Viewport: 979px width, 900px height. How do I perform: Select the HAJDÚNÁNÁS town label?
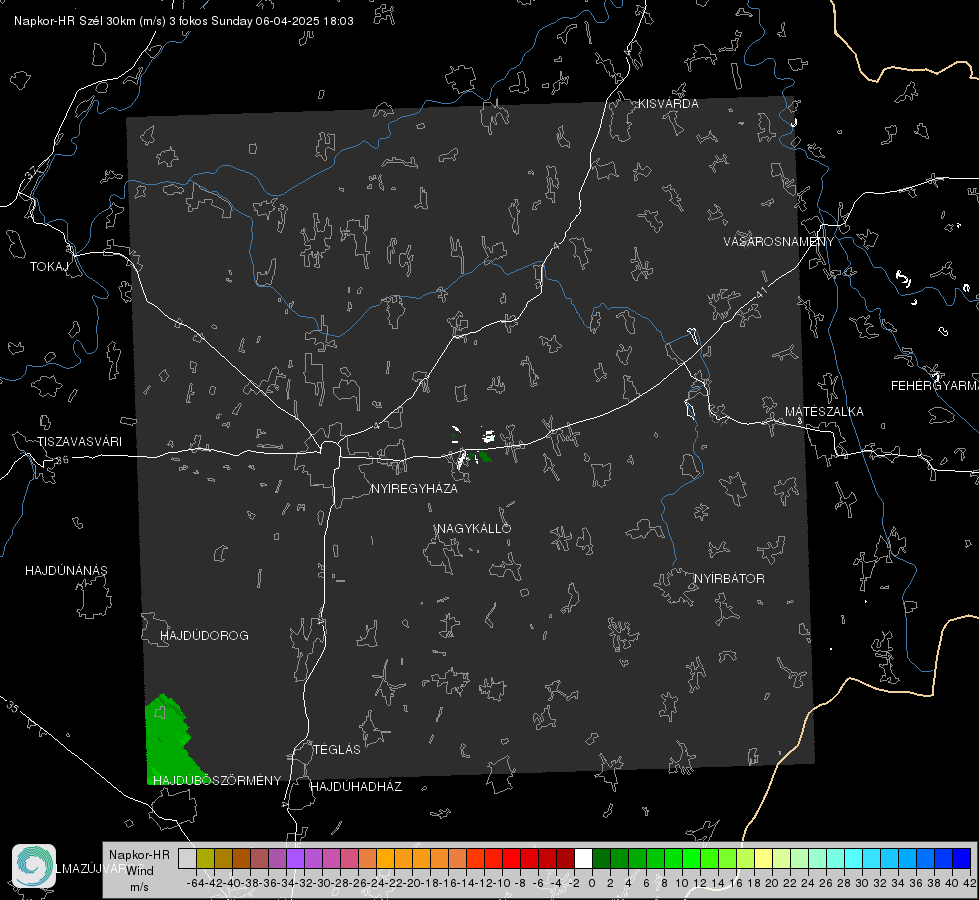pos(66,570)
